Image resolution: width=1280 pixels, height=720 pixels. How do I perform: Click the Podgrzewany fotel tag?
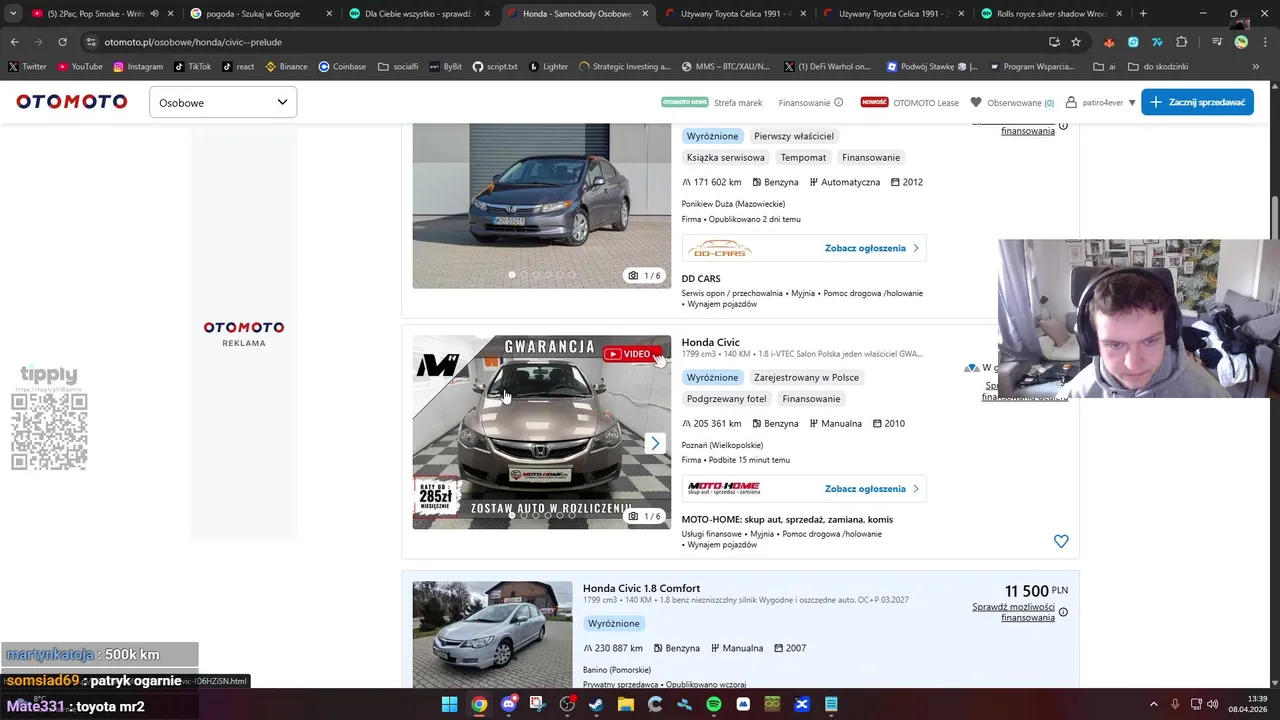pyautogui.click(x=726, y=399)
